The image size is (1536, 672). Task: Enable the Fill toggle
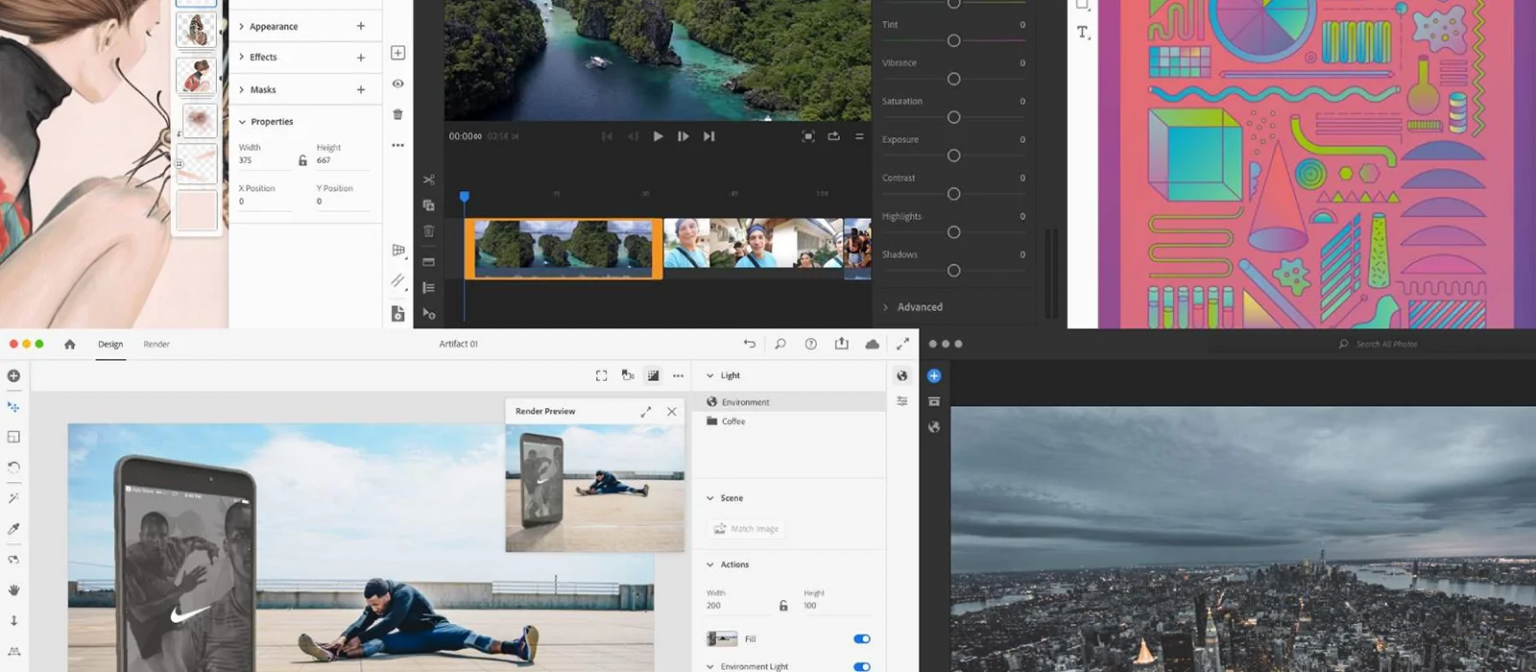[861, 638]
